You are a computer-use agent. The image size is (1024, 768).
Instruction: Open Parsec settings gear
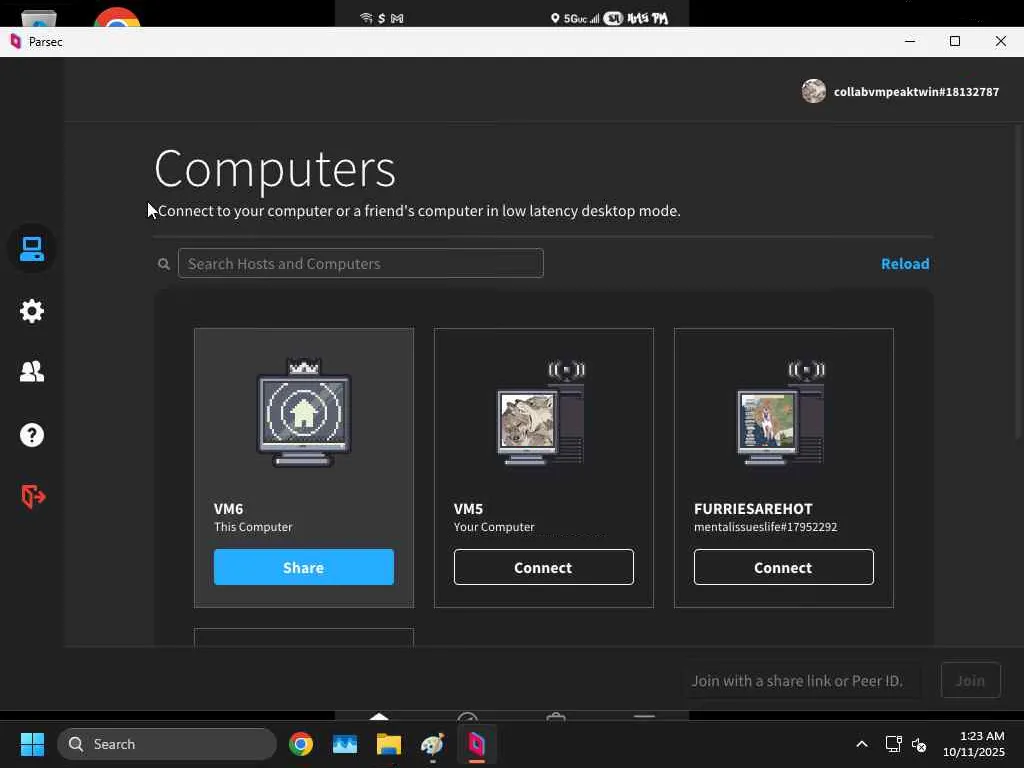coord(31,311)
